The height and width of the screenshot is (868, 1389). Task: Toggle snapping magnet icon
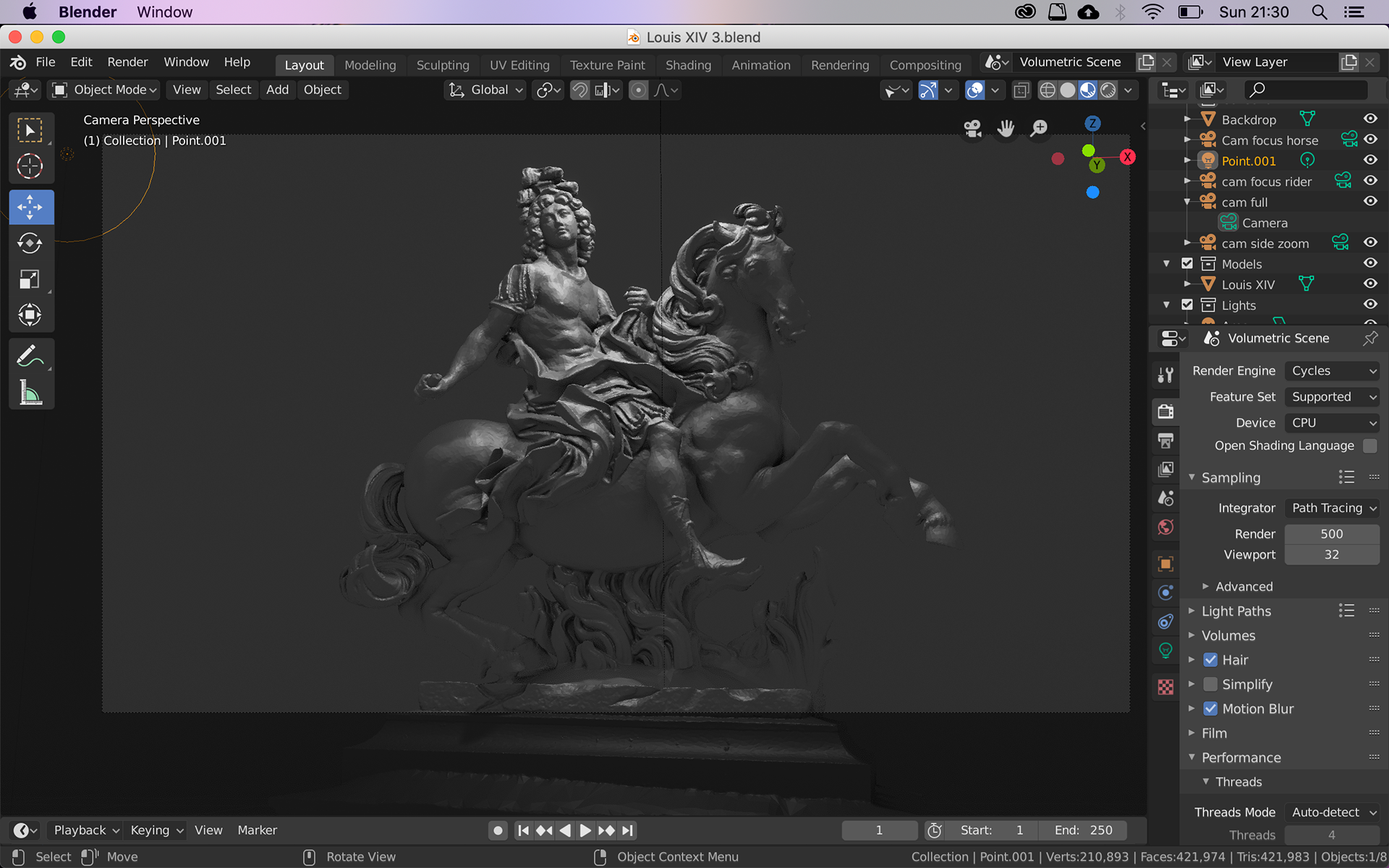tap(579, 90)
